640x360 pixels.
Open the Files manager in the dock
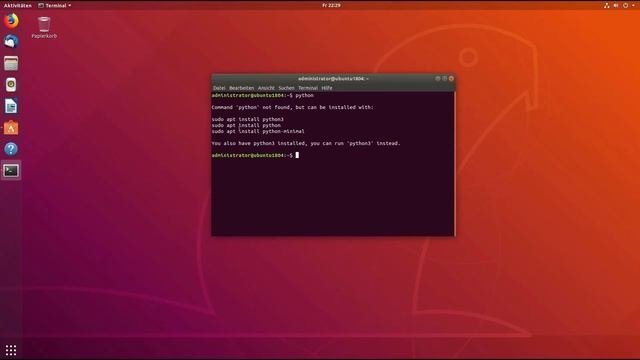pyautogui.click(x=11, y=63)
